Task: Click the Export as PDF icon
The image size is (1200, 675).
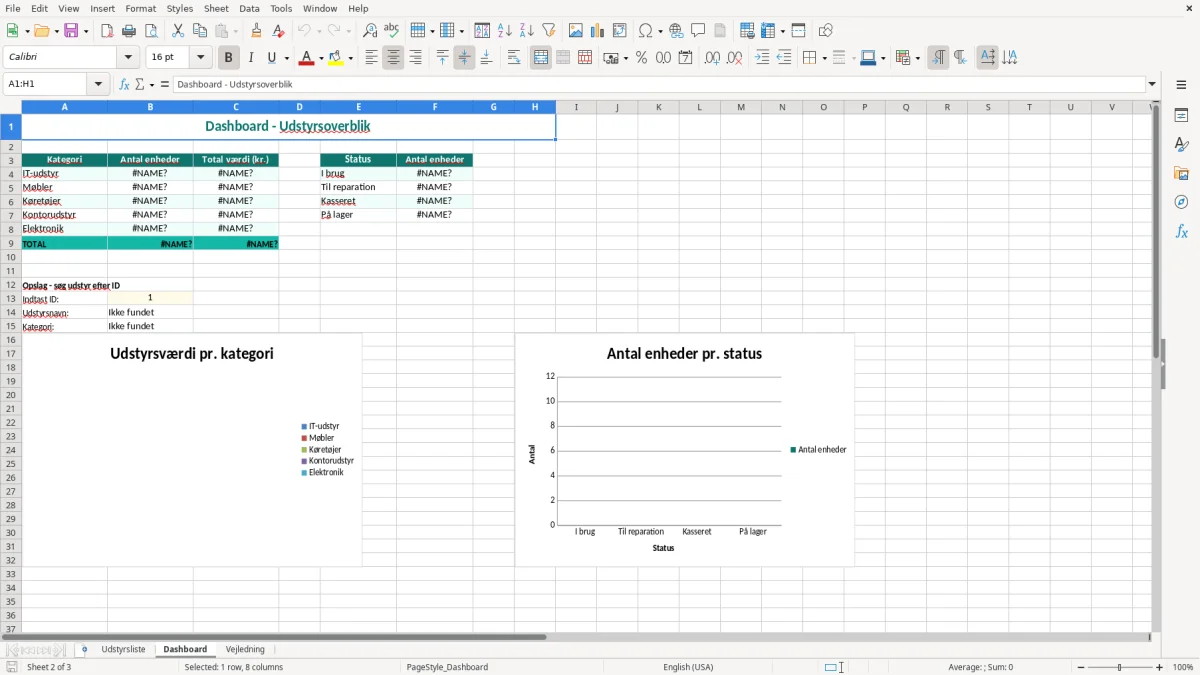Action: coord(107,31)
